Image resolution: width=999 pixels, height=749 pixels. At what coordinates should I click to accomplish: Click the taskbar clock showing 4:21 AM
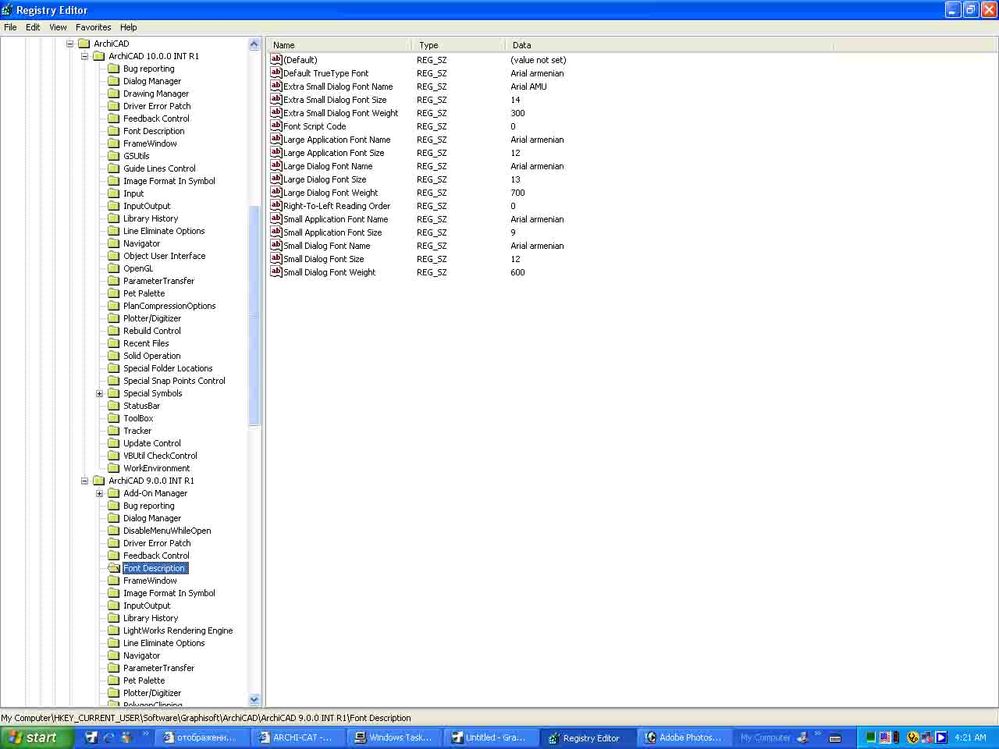970,738
